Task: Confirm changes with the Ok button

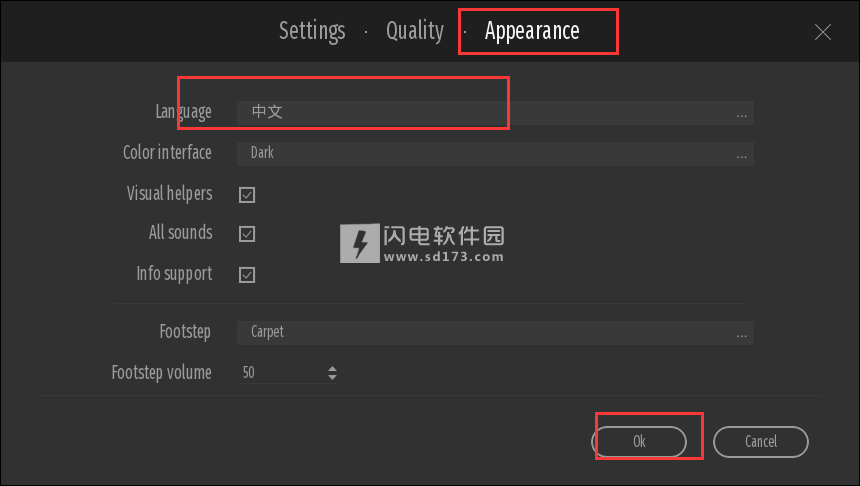Action: pos(639,442)
